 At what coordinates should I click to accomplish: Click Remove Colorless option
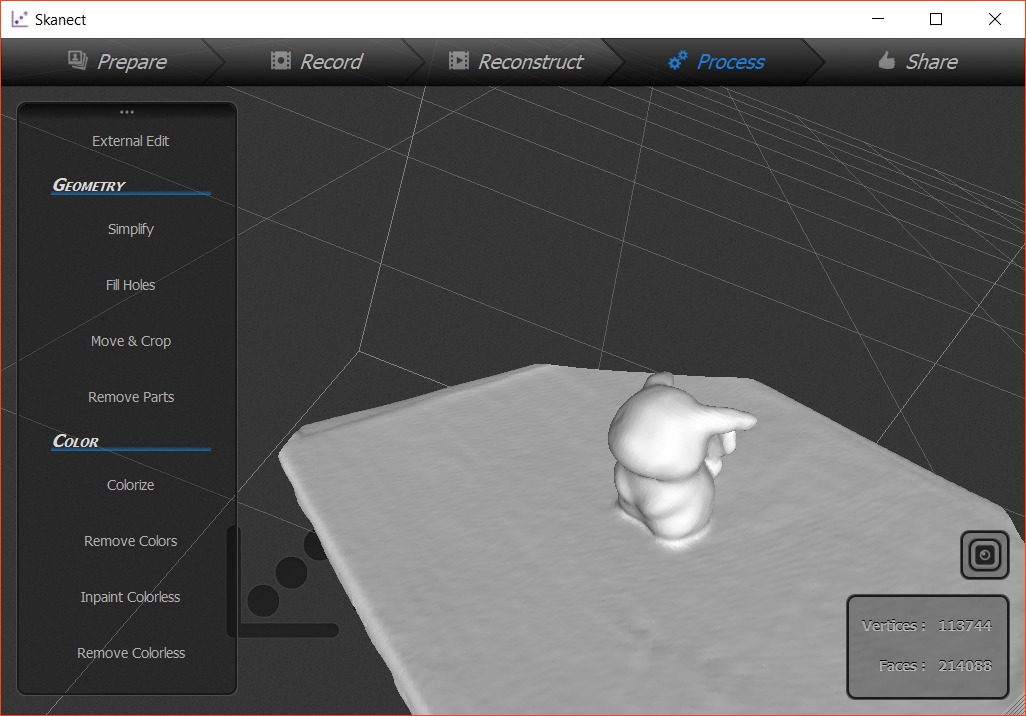tap(130, 653)
